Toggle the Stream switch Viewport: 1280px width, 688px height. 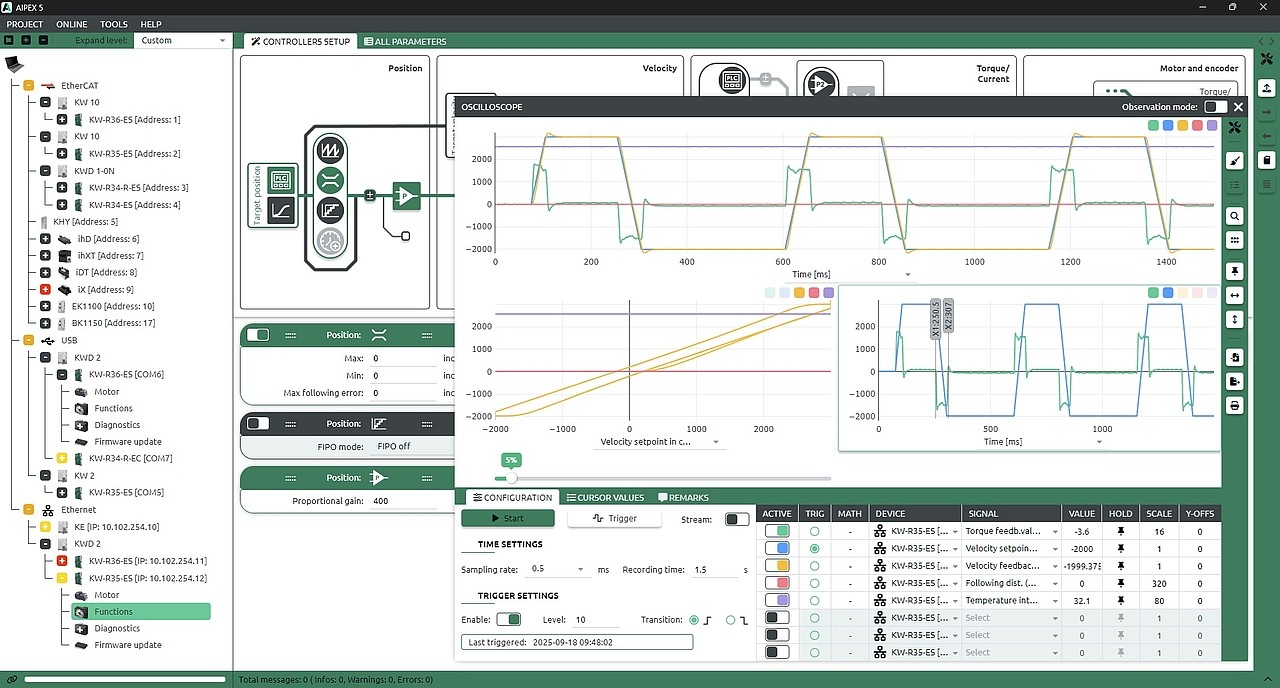(x=736, y=519)
